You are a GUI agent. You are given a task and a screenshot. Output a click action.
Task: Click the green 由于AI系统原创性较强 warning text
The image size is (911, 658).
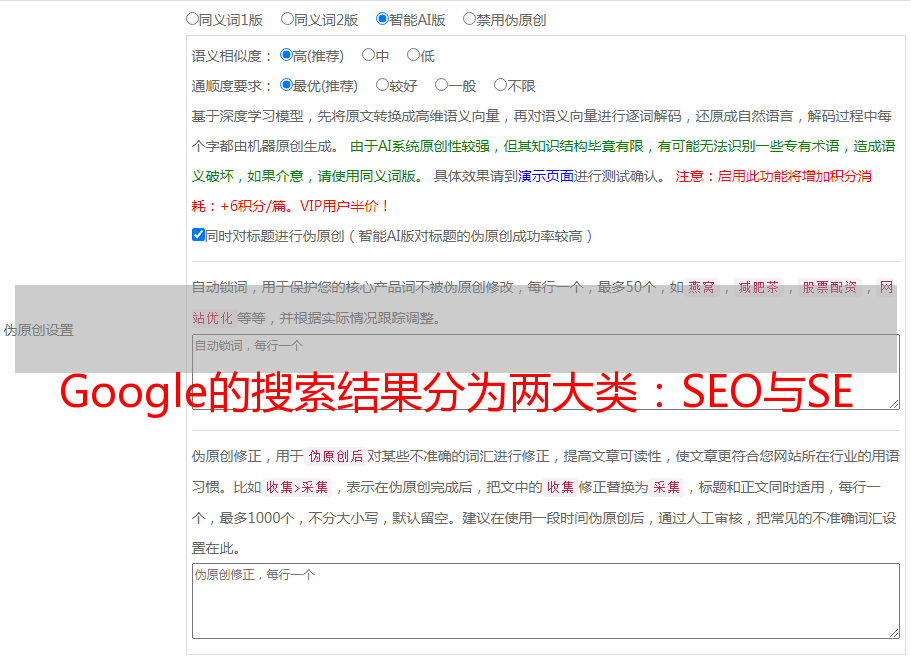[420, 146]
